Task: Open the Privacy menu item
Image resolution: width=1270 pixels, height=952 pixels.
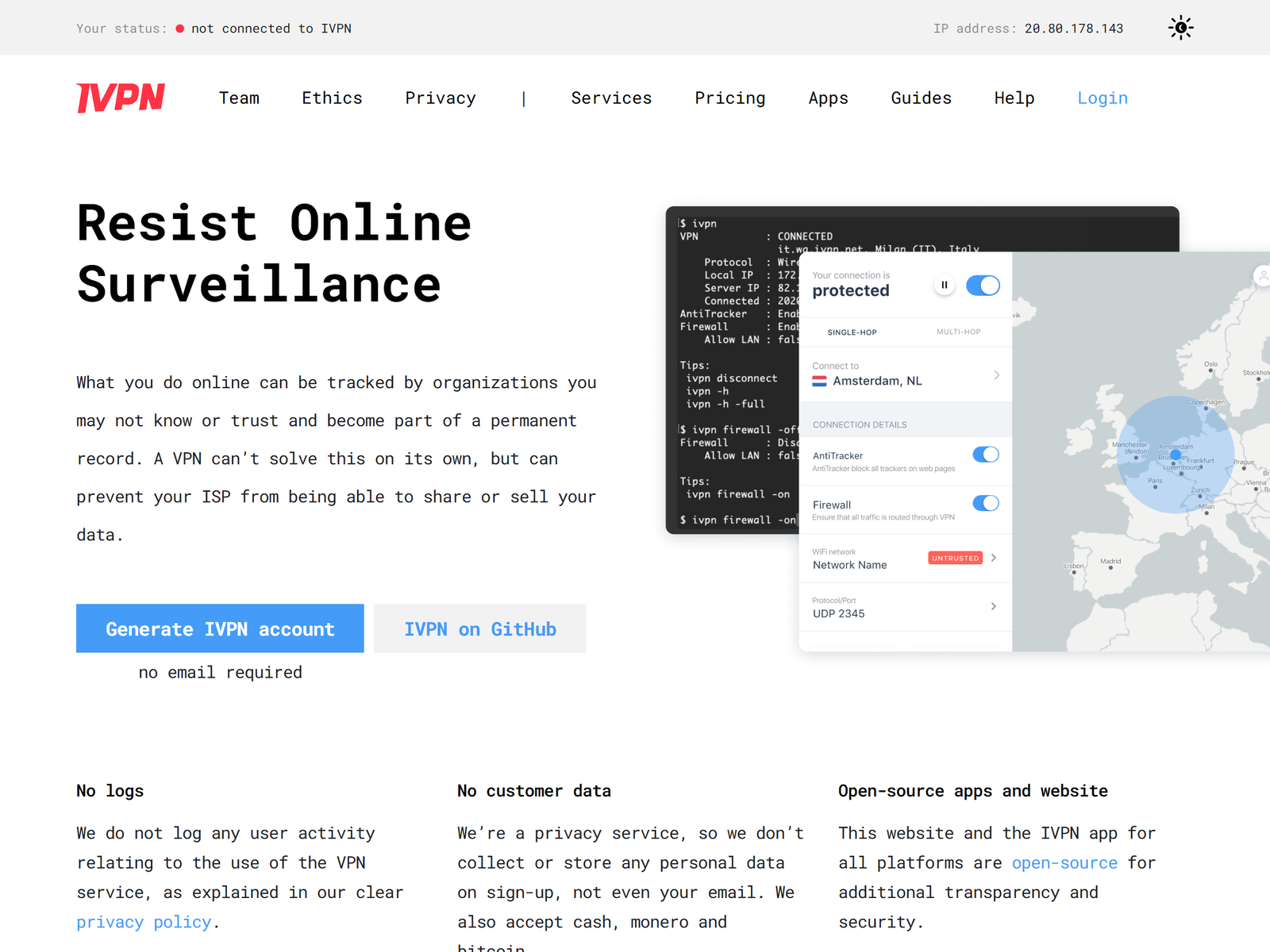Action: point(441,98)
